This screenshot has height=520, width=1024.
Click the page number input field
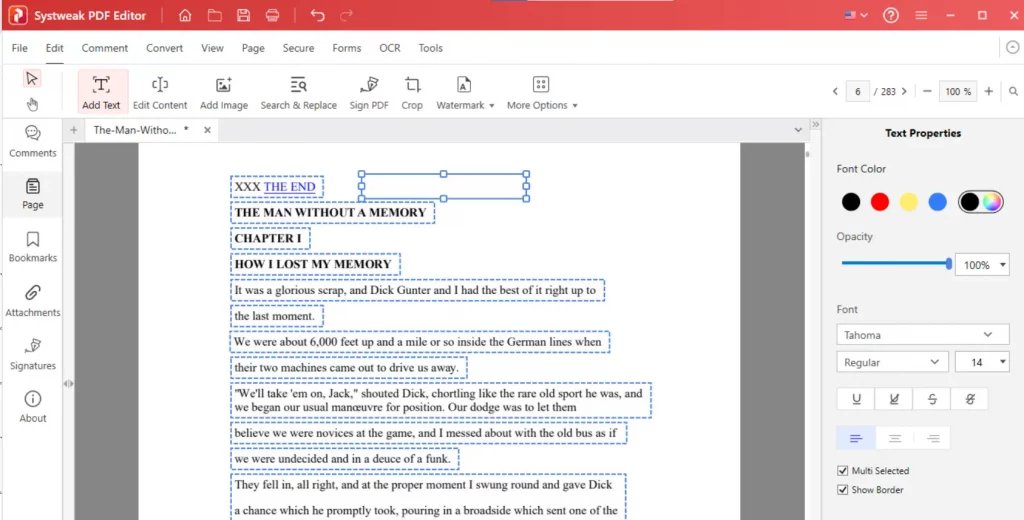tap(856, 91)
